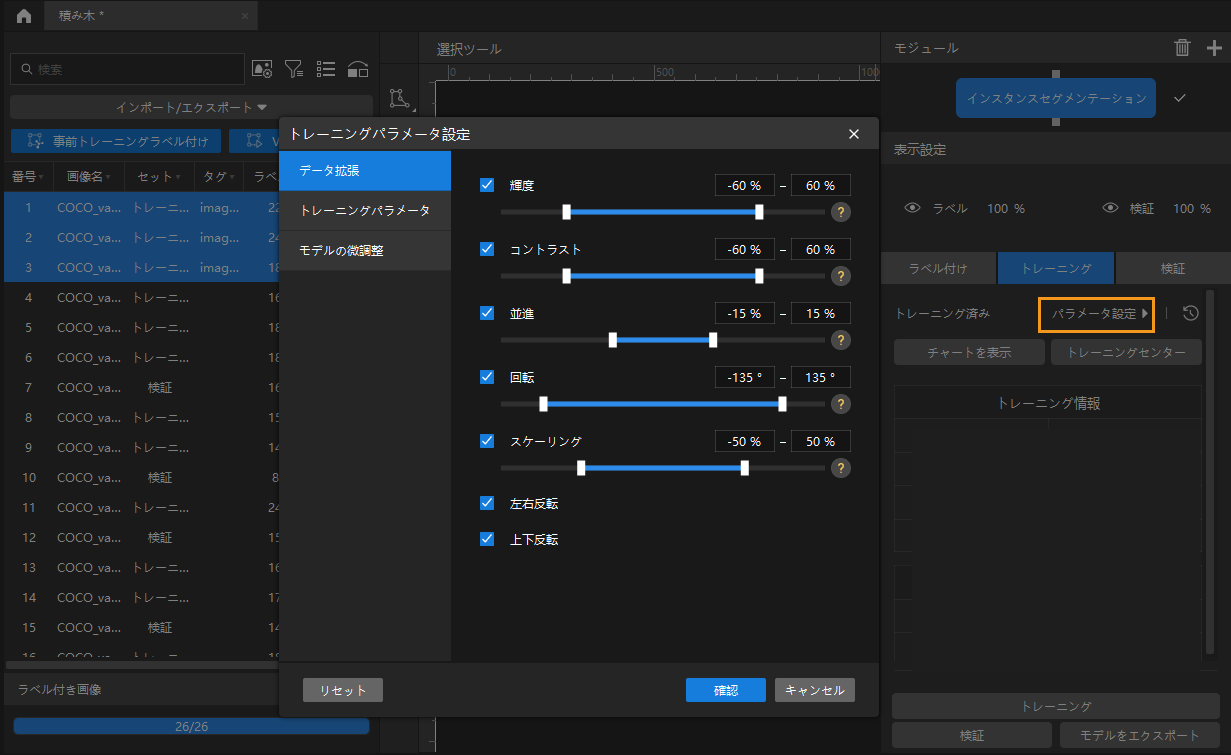
Task: Uncheck the 輝度 checkbox
Action: [x=488, y=185]
